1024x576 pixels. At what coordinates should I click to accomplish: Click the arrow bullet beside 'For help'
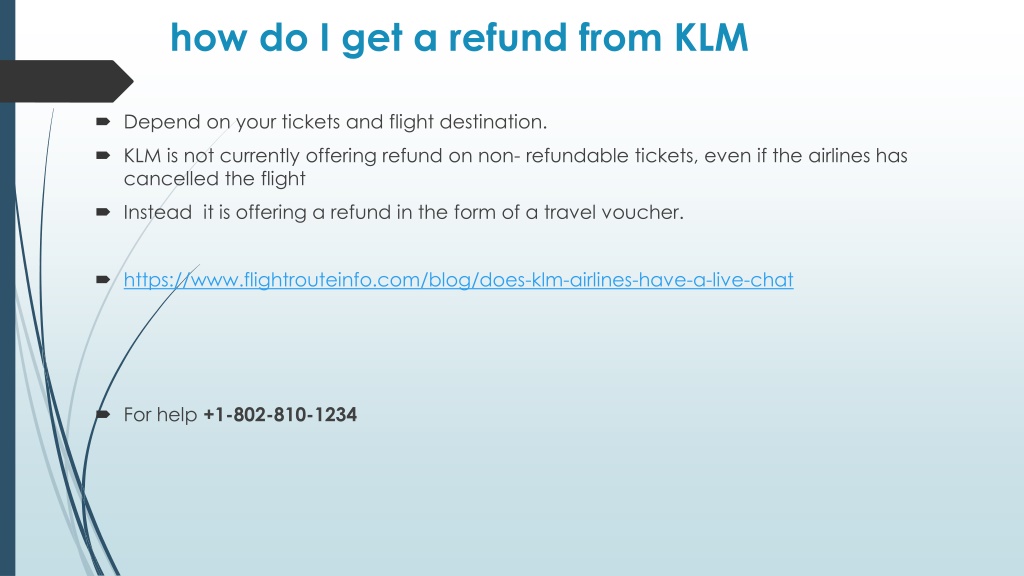103,414
